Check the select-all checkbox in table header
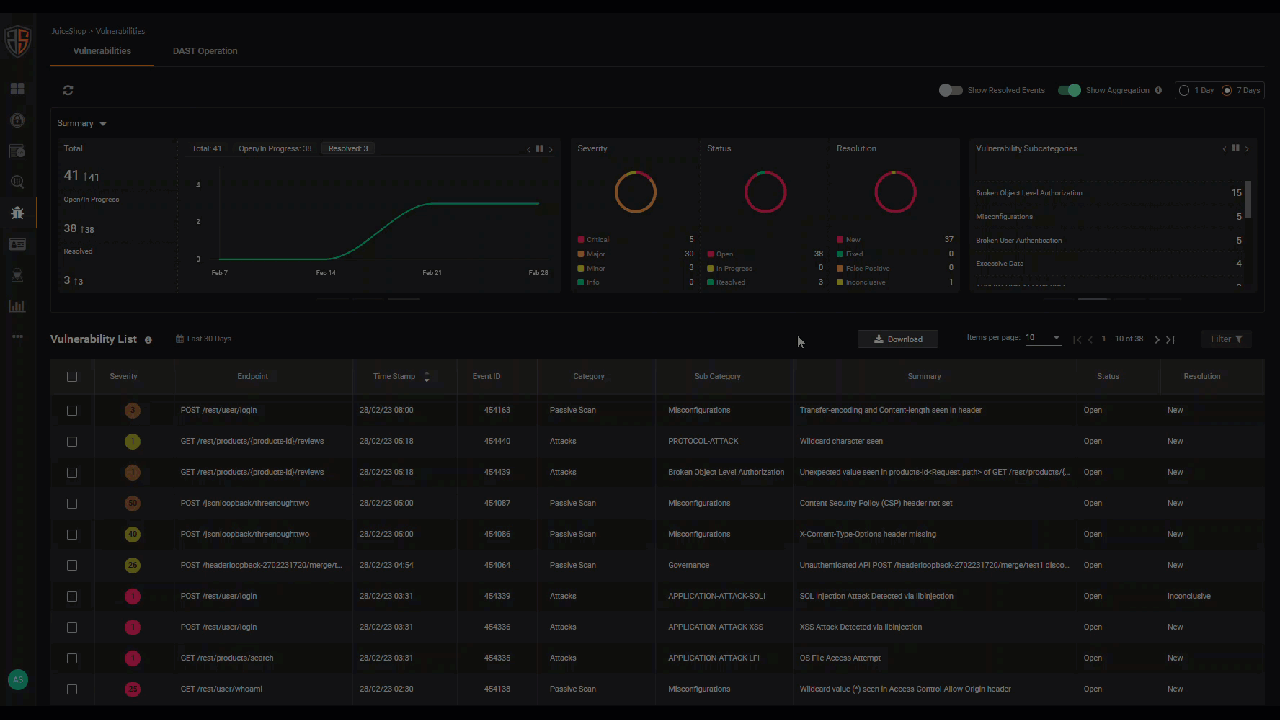Viewport: 1280px width, 720px height. coord(72,377)
